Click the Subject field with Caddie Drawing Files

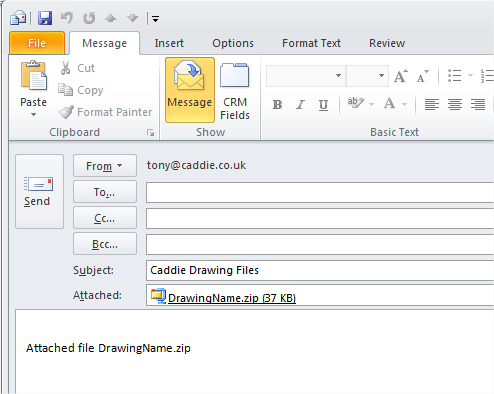pyautogui.click(x=320, y=270)
